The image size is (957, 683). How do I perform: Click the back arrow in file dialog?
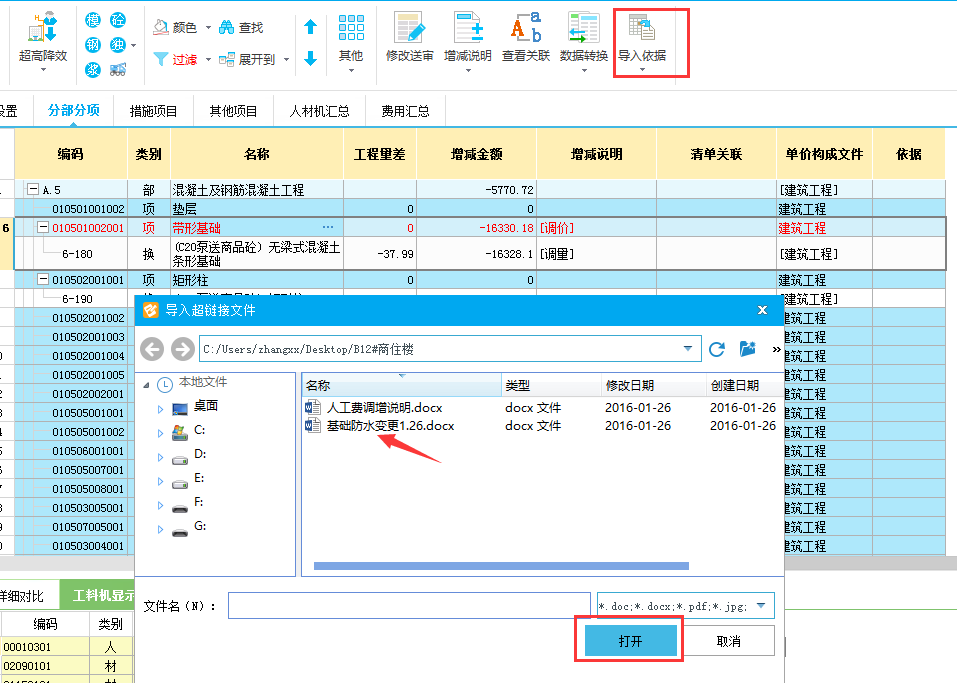pos(152,349)
